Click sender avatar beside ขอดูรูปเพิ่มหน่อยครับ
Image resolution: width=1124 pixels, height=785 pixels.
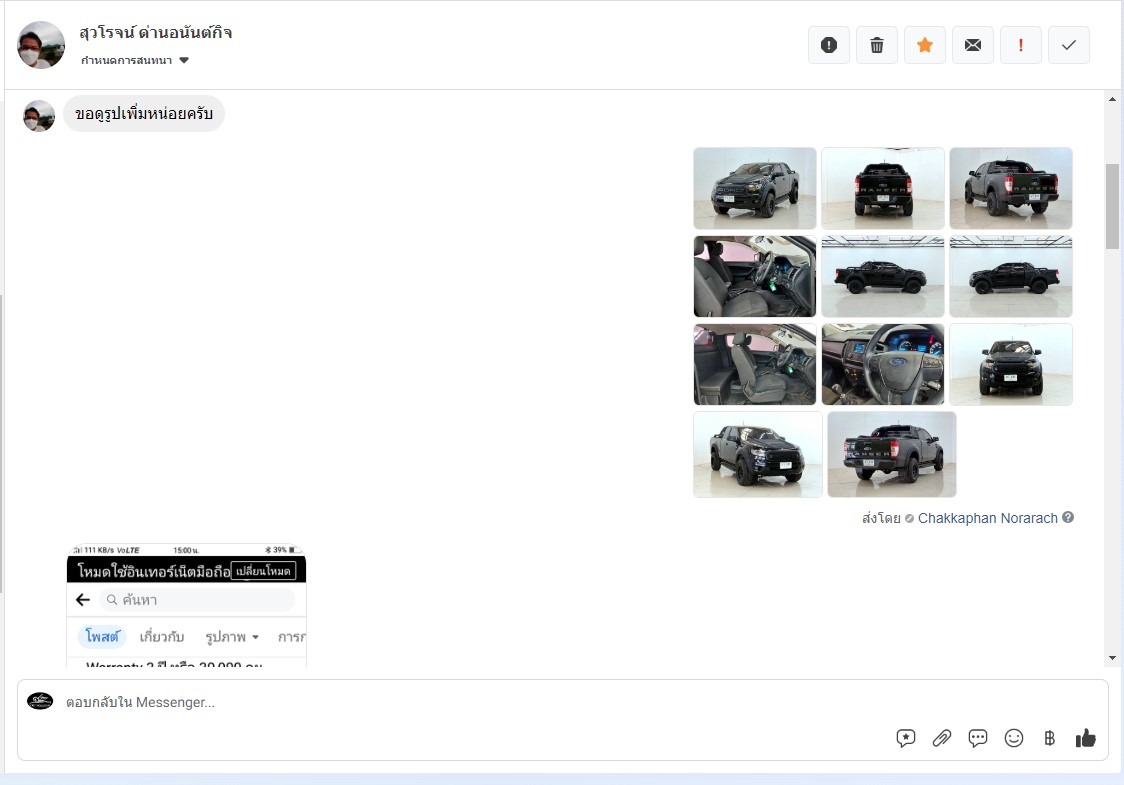39,115
